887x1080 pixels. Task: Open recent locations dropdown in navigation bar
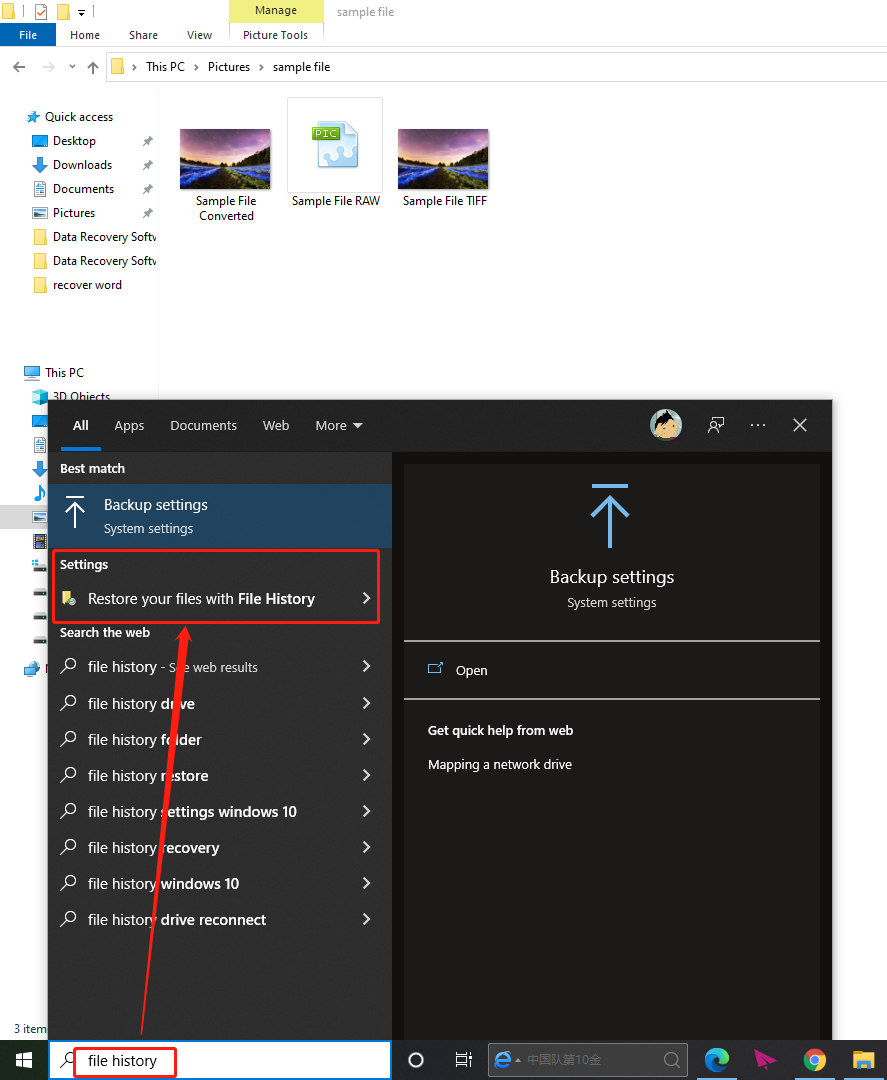tap(72, 67)
